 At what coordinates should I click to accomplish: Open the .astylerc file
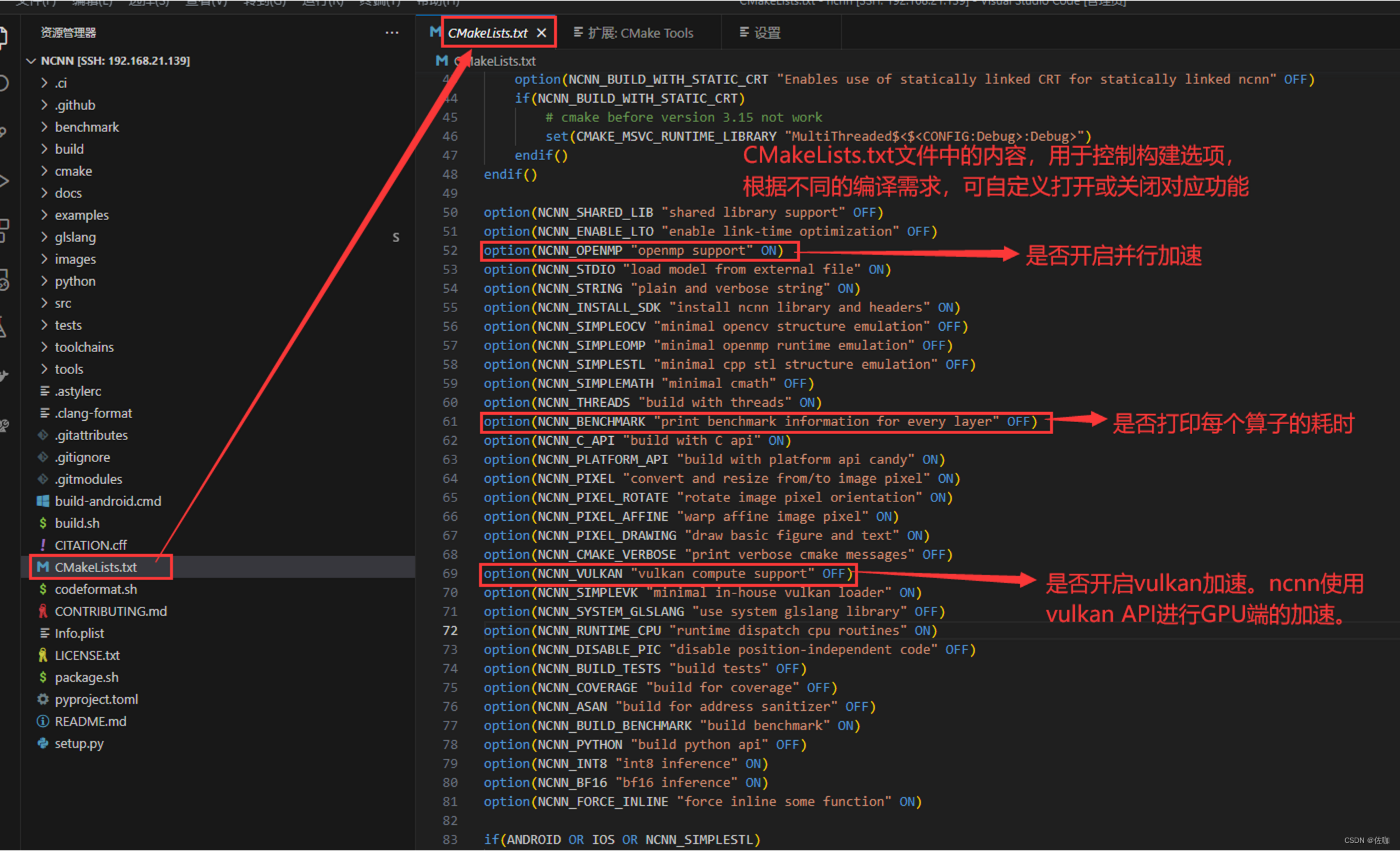click(x=78, y=391)
